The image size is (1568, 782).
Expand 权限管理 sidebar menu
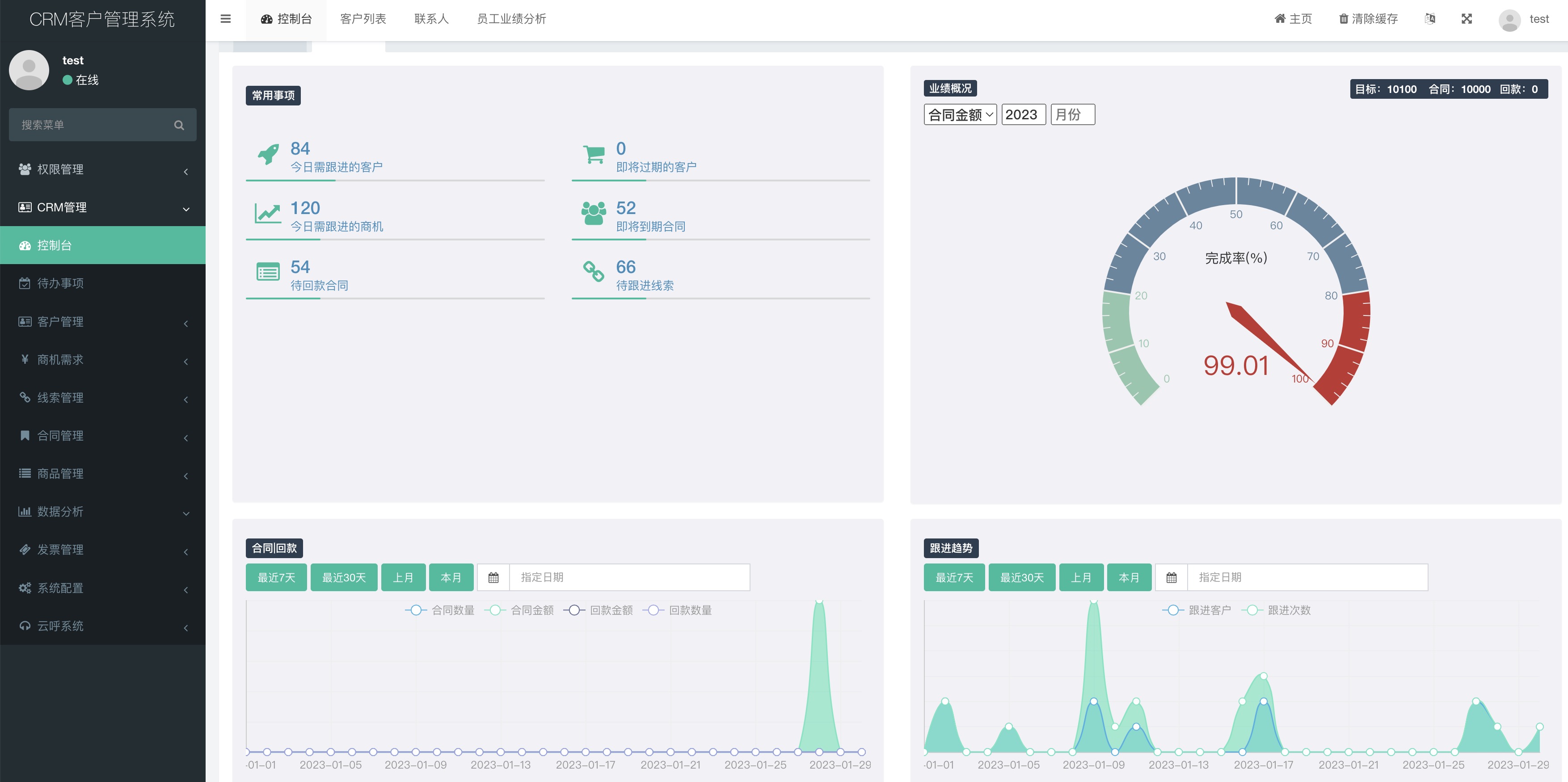pos(103,169)
